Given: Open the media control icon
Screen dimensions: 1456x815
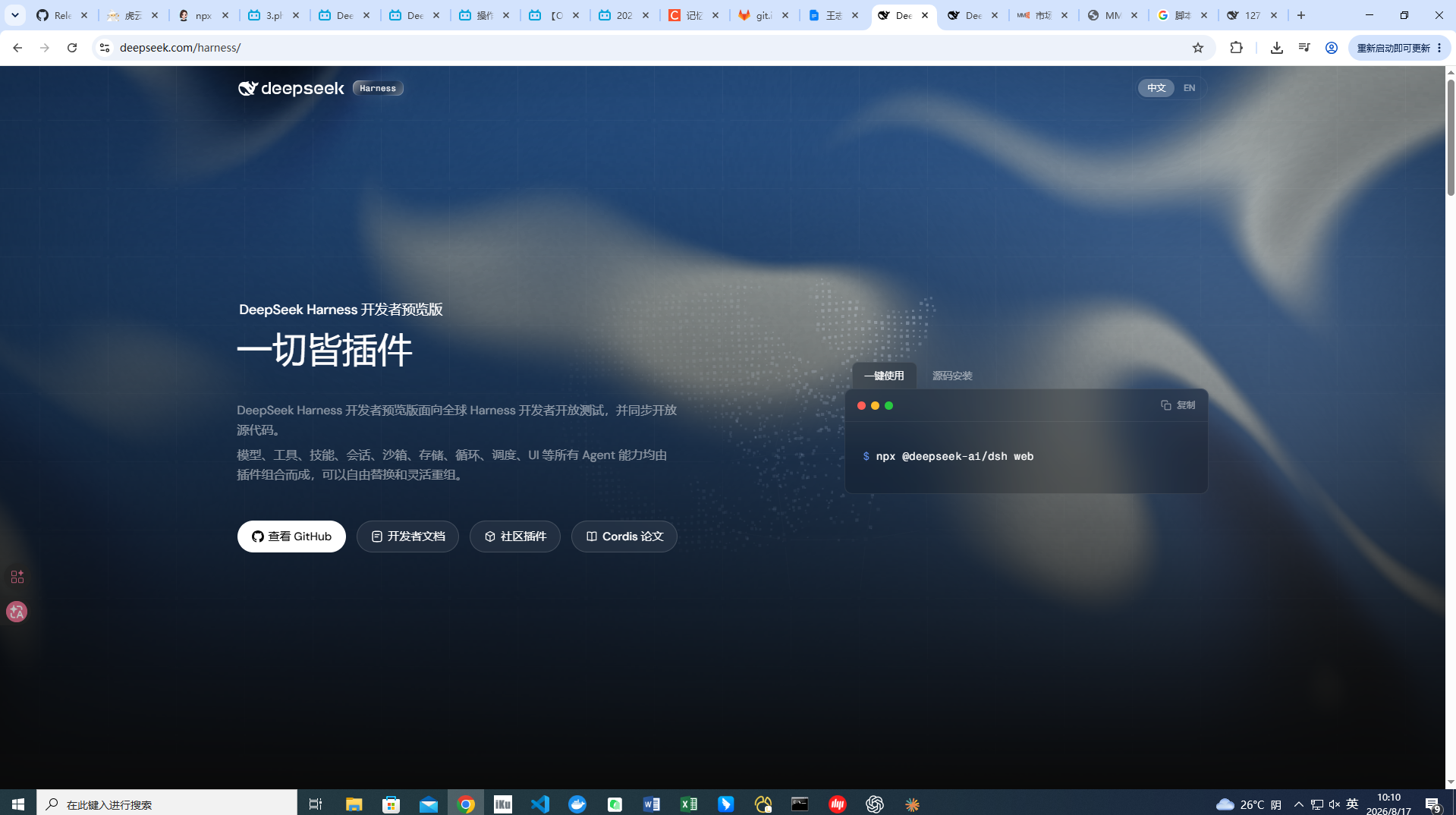Looking at the screenshot, I should point(1304,48).
